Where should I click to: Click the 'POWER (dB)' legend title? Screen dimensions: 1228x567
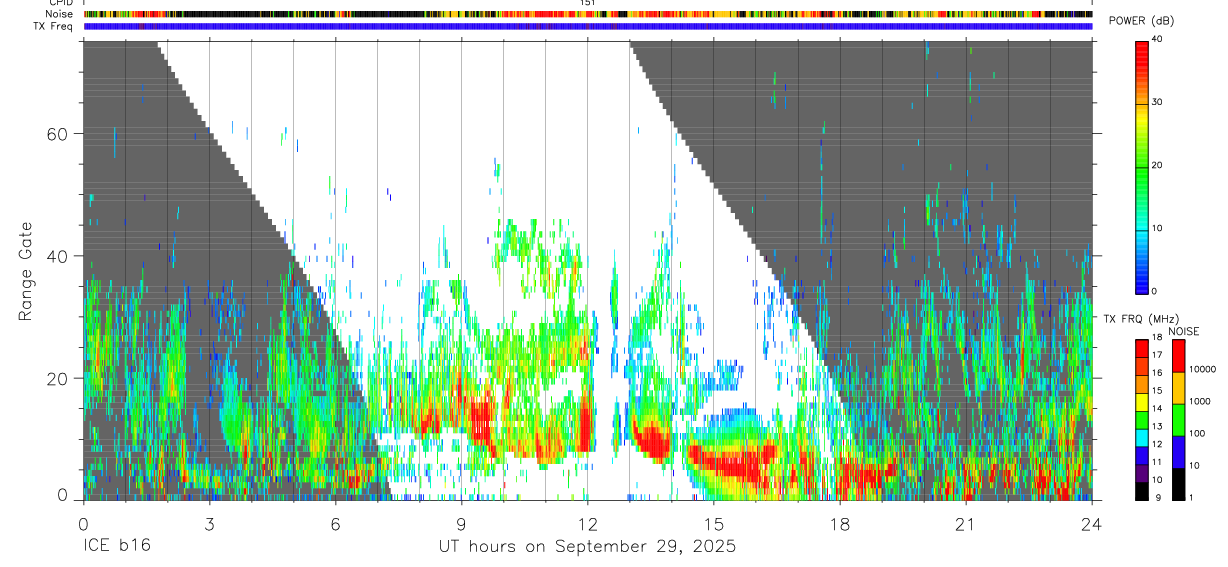coord(1141,21)
